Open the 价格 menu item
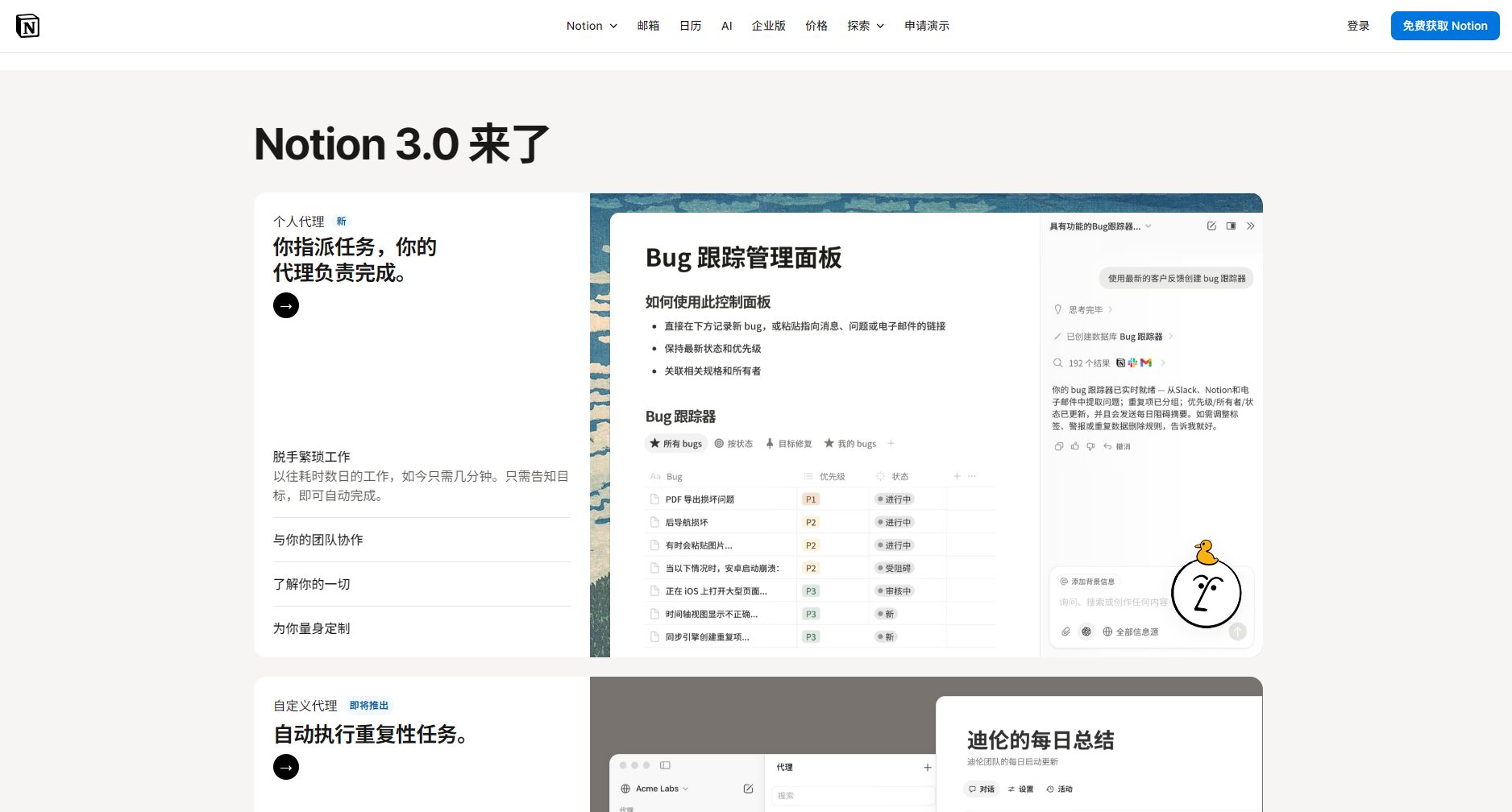This screenshot has height=812, width=1512. tap(816, 26)
